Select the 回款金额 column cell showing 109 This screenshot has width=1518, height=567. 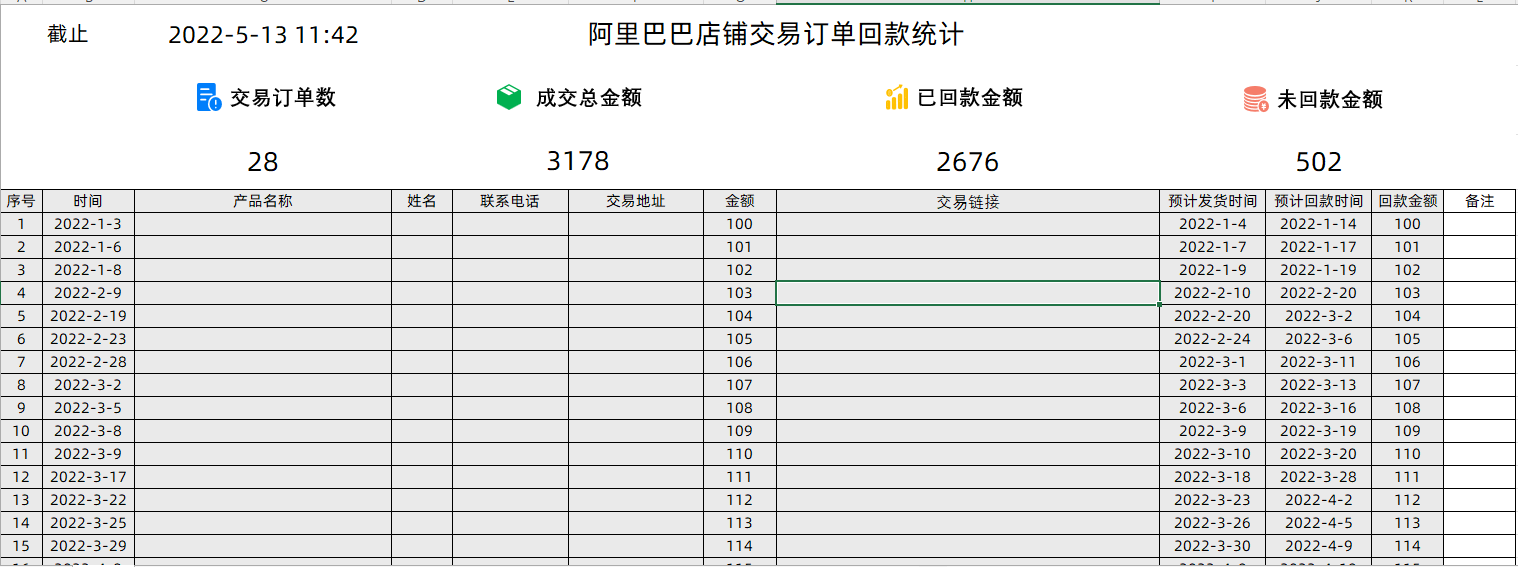(1408, 431)
